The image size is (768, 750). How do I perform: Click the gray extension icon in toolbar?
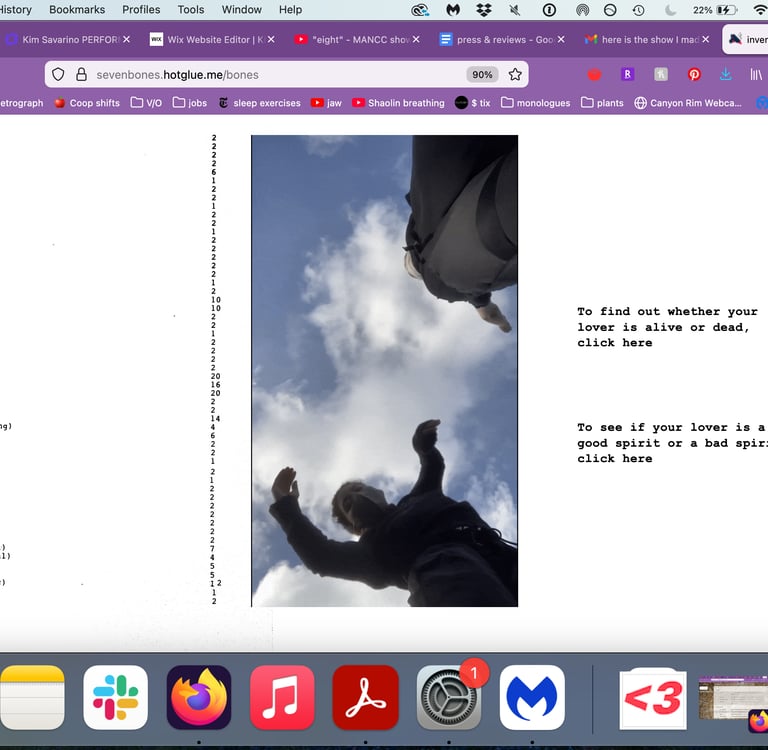pos(661,74)
